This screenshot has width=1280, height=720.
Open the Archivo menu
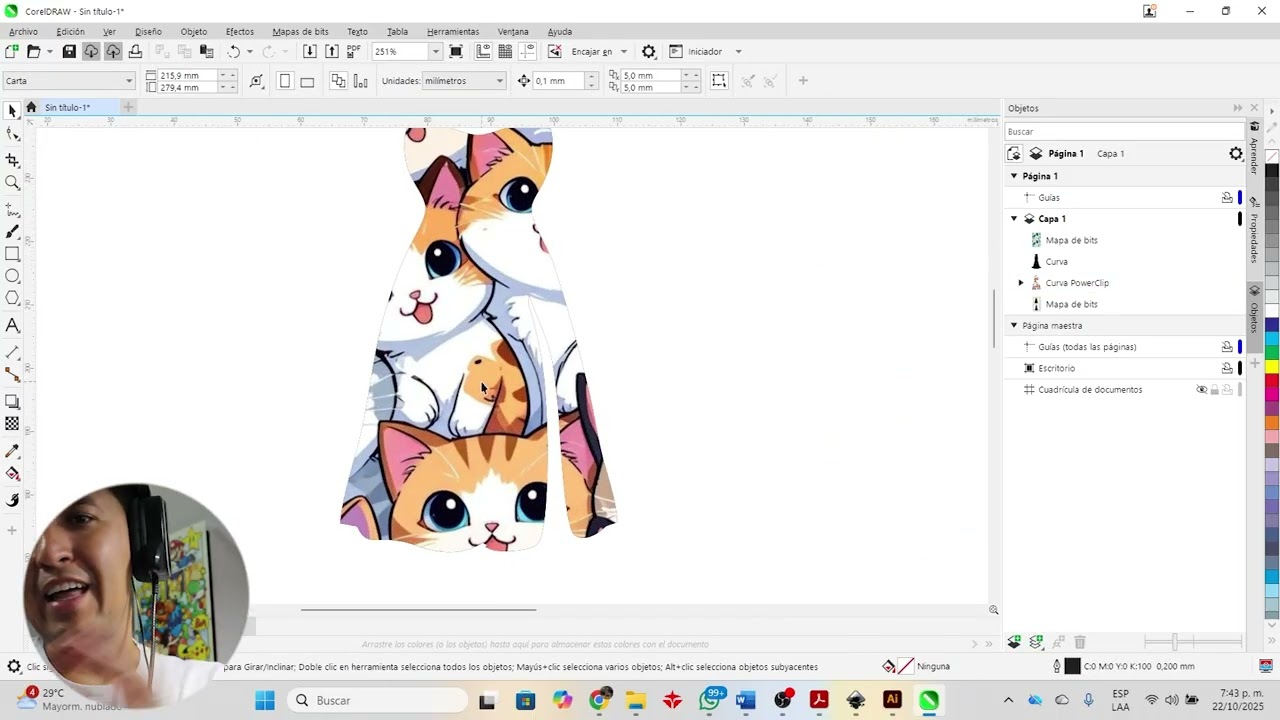[x=23, y=32]
